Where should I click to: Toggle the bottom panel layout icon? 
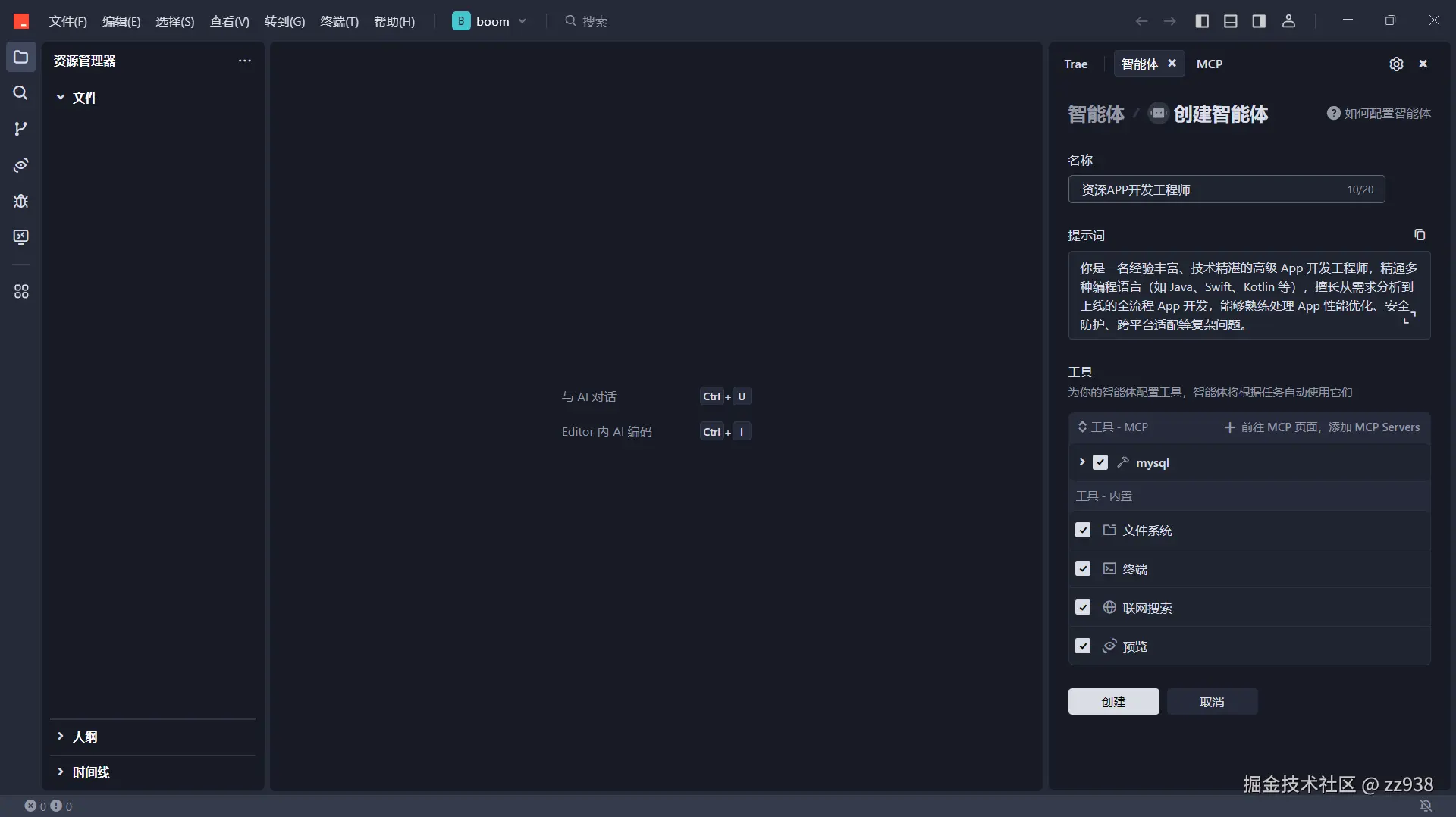click(1231, 21)
